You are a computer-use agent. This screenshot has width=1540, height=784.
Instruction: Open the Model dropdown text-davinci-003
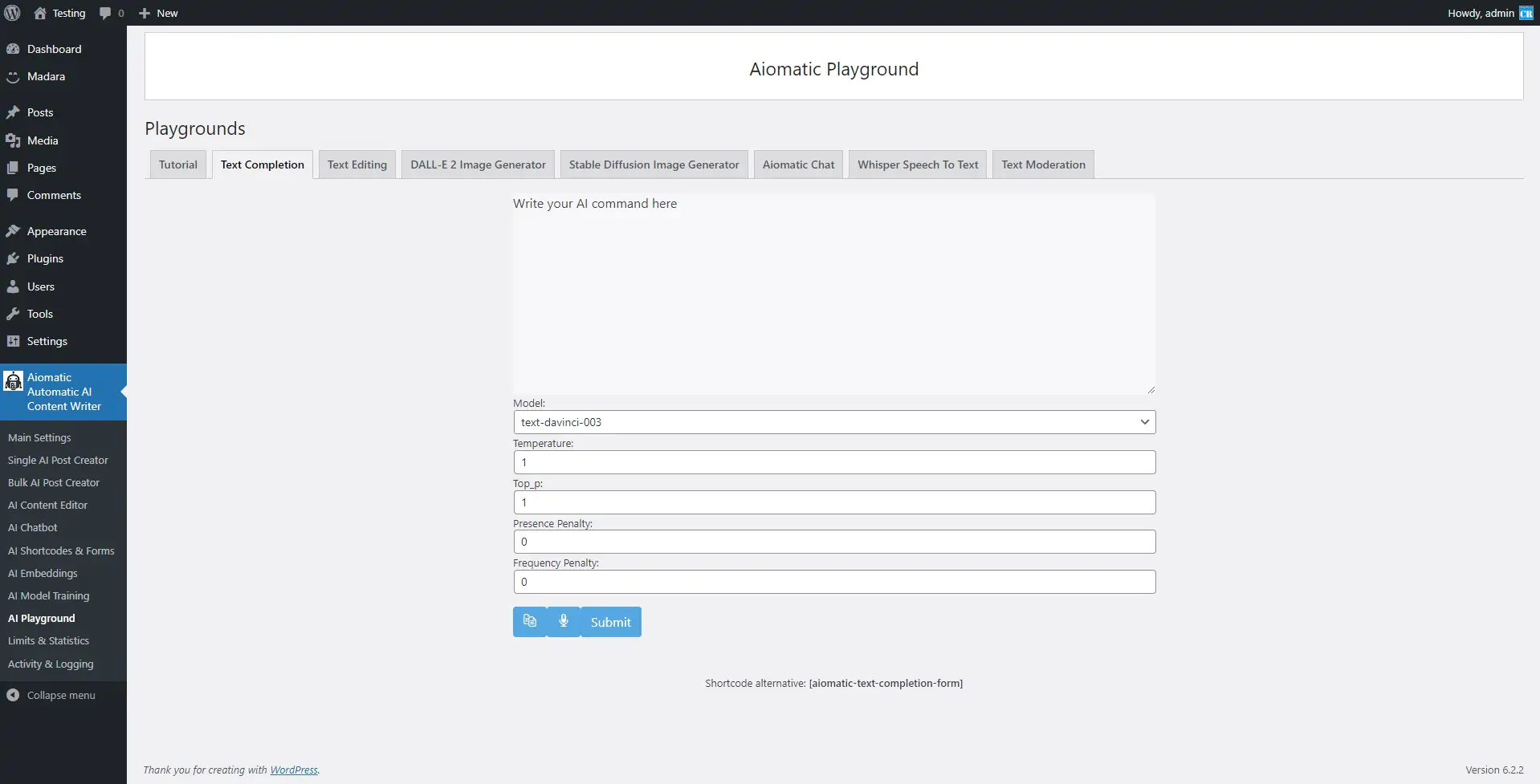tap(834, 422)
